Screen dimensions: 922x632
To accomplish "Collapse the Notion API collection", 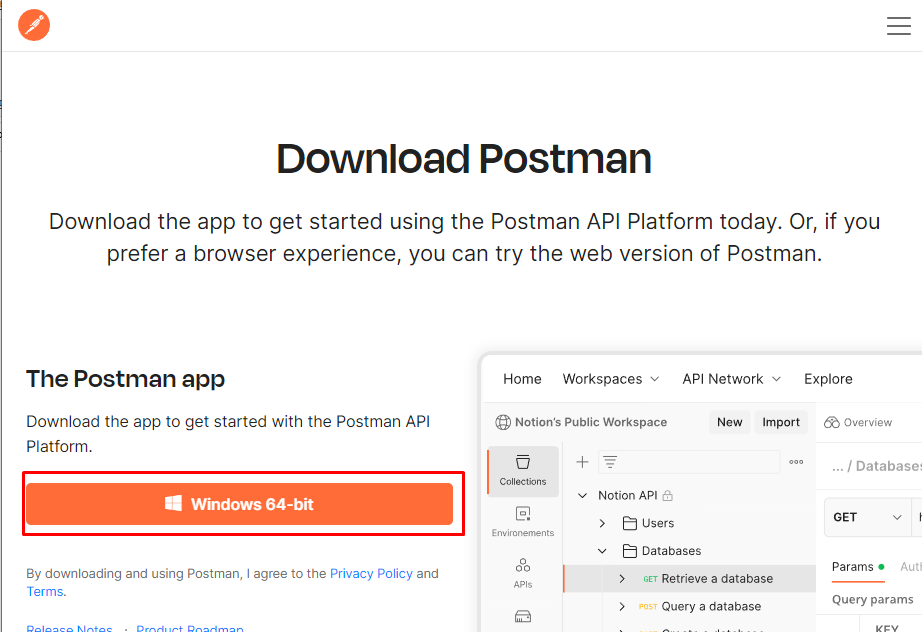I will point(582,496).
